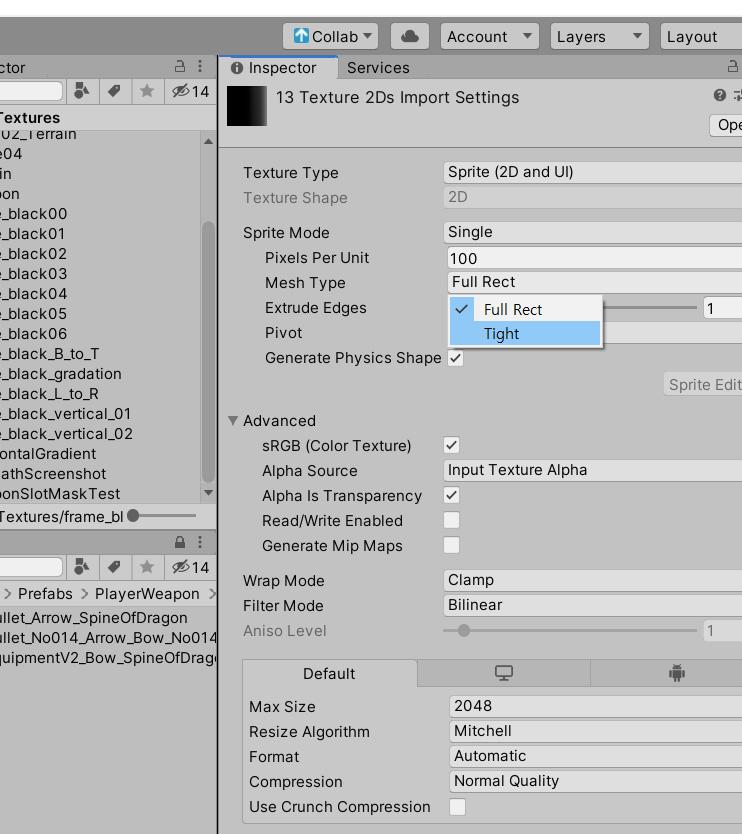
Task: Select the standalone desktop platform tab
Action: (x=504, y=673)
